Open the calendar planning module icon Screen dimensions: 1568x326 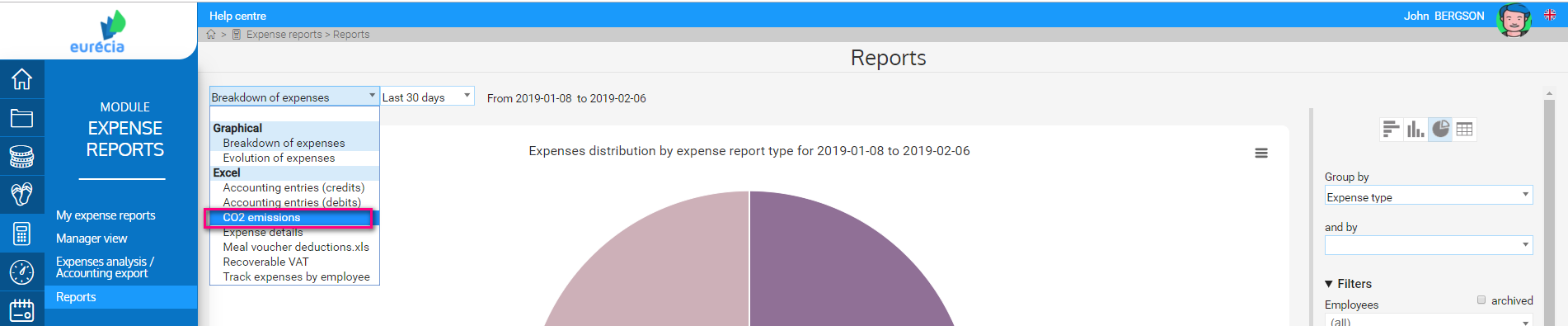pyautogui.click(x=21, y=310)
